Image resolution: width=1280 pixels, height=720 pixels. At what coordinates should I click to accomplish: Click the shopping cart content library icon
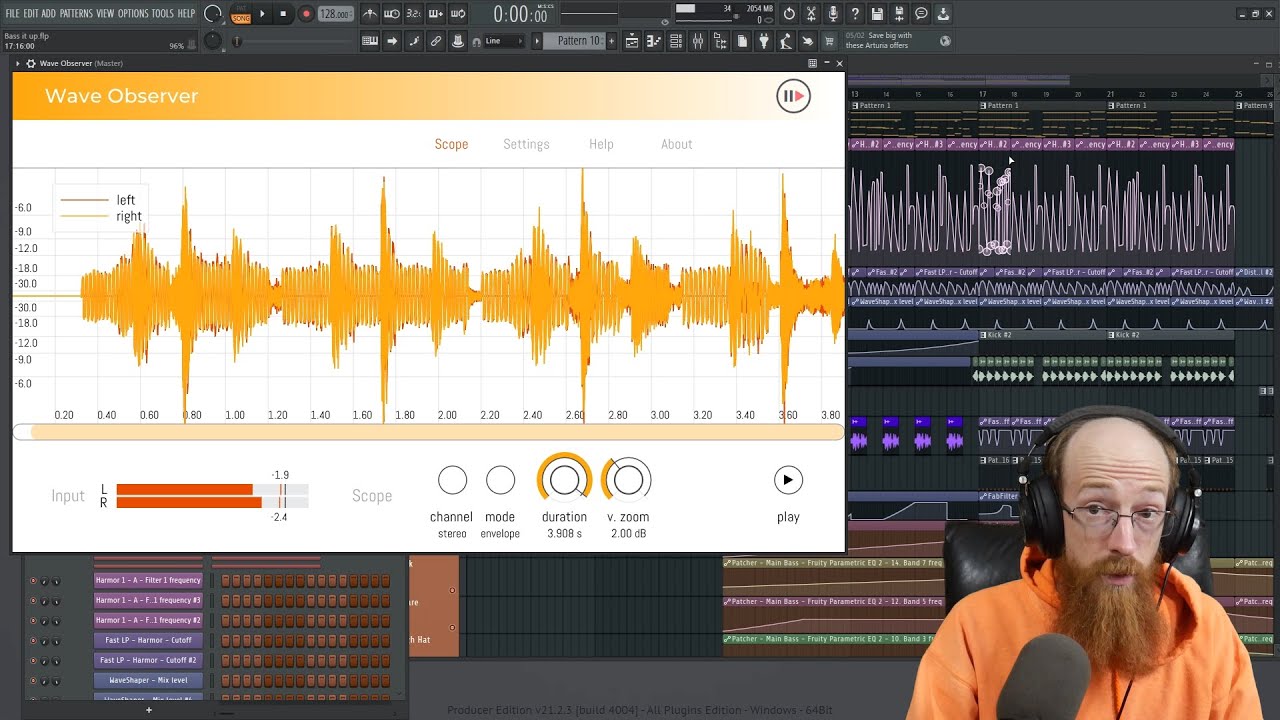click(x=828, y=41)
